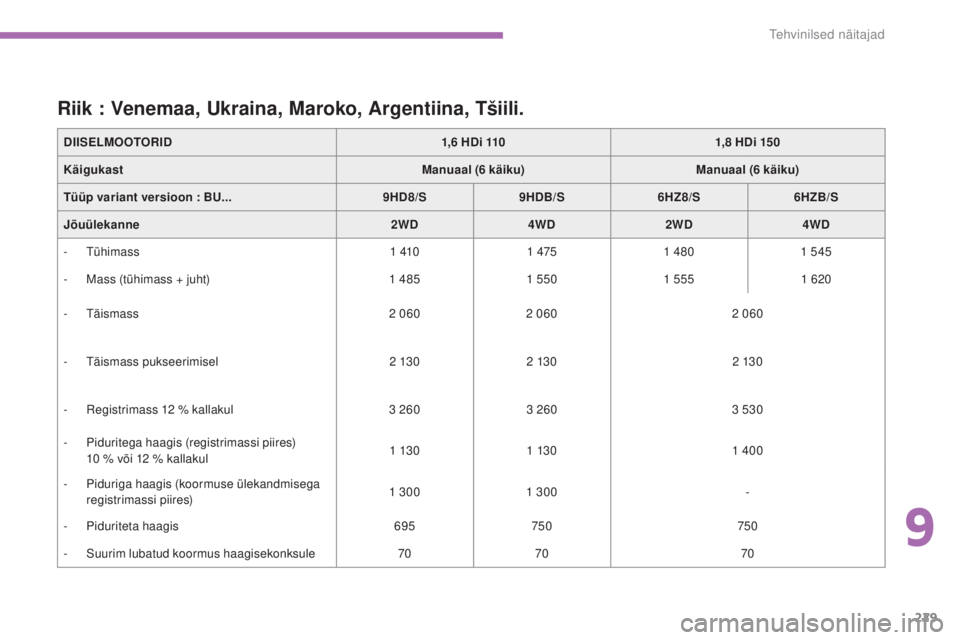Click '1 130' in 9HD8/S column
The width and height of the screenshot is (960, 640).
click(x=405, y=451)
